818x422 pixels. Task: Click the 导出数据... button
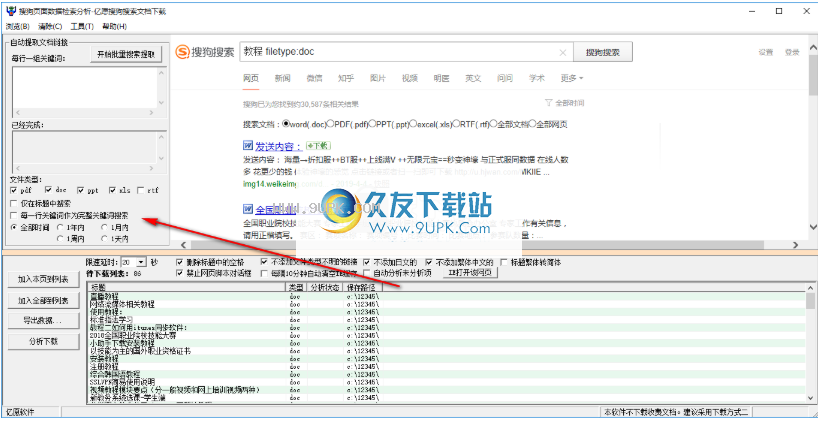[x=43, y=321]
